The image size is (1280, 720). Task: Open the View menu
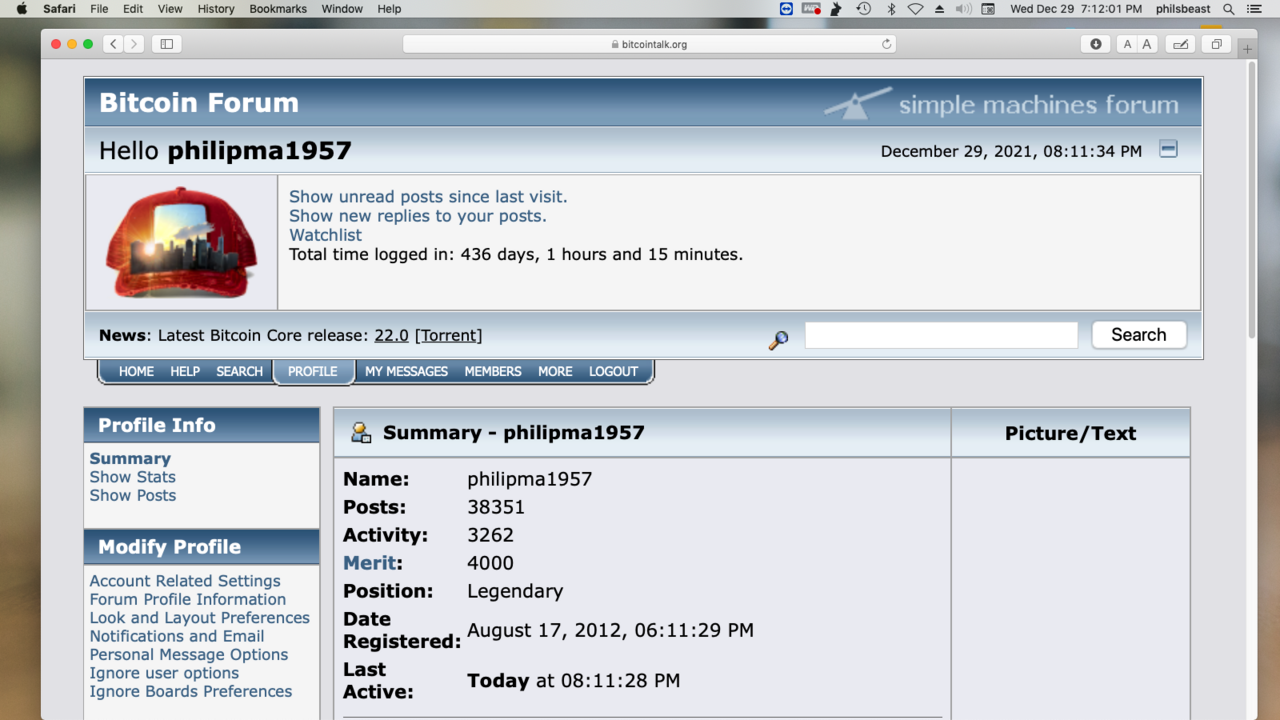[x=170, y=9]
